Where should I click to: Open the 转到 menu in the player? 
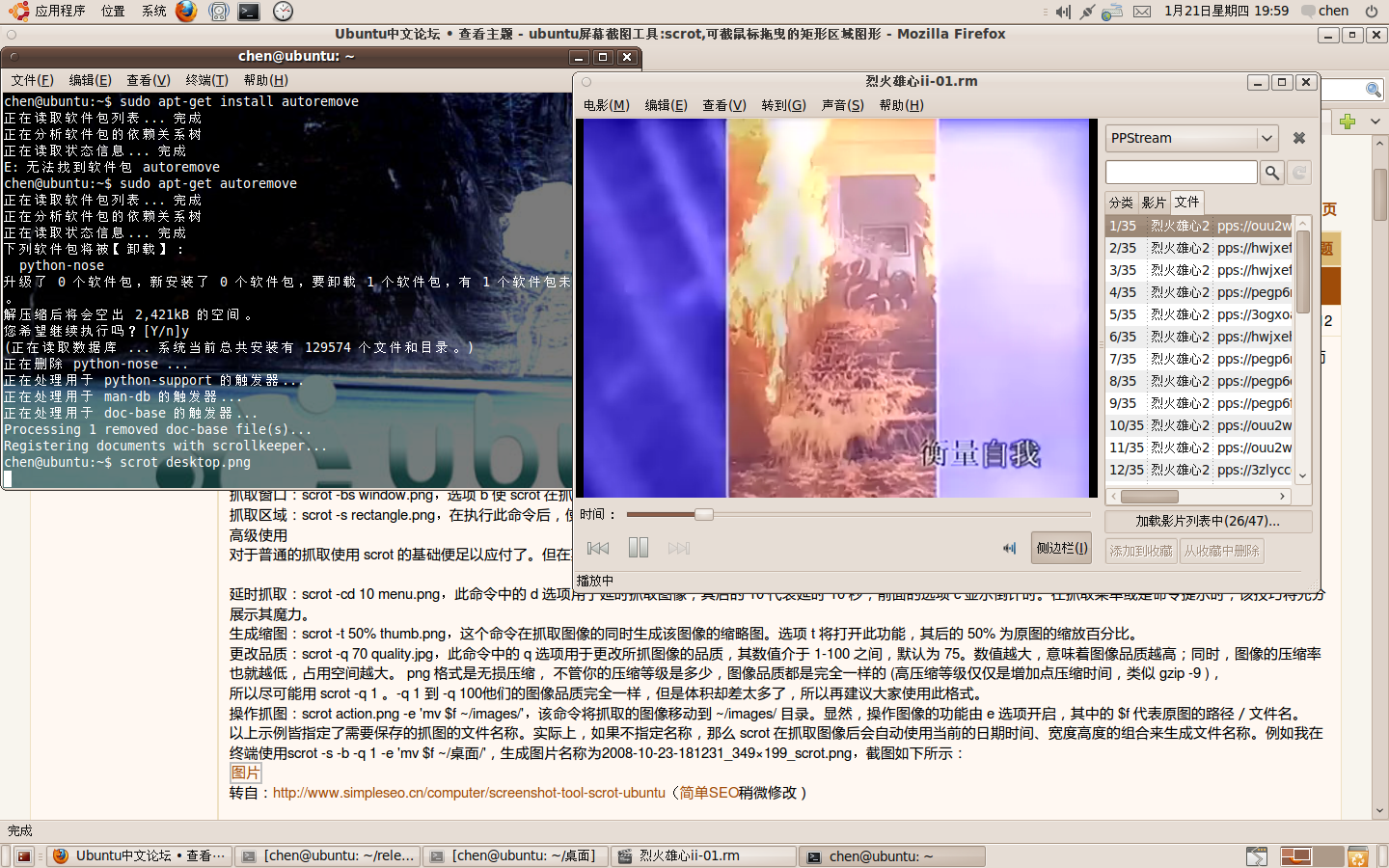tap(783, 105)
